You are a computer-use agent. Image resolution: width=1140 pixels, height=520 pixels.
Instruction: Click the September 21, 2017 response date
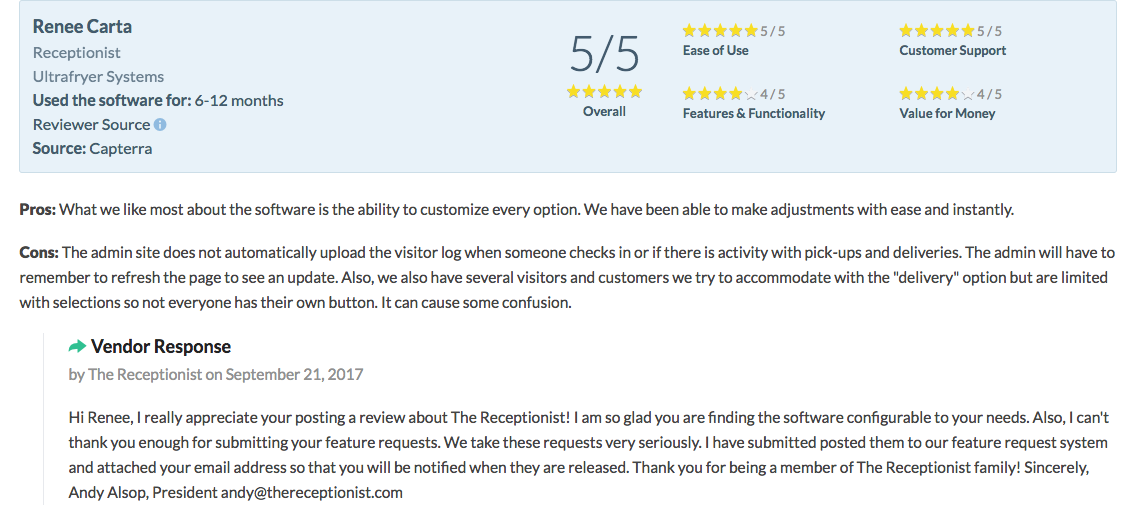click(x=294, y=375)
